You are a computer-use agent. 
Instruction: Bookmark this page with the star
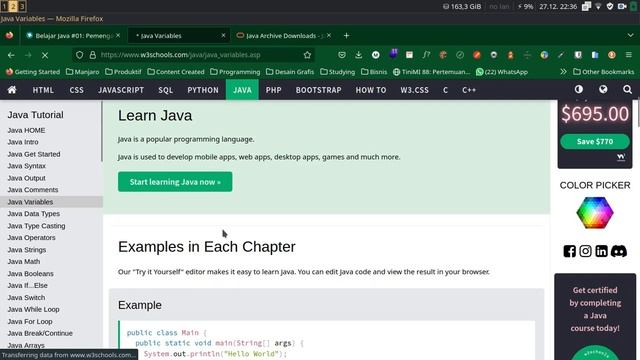[307, 55]
